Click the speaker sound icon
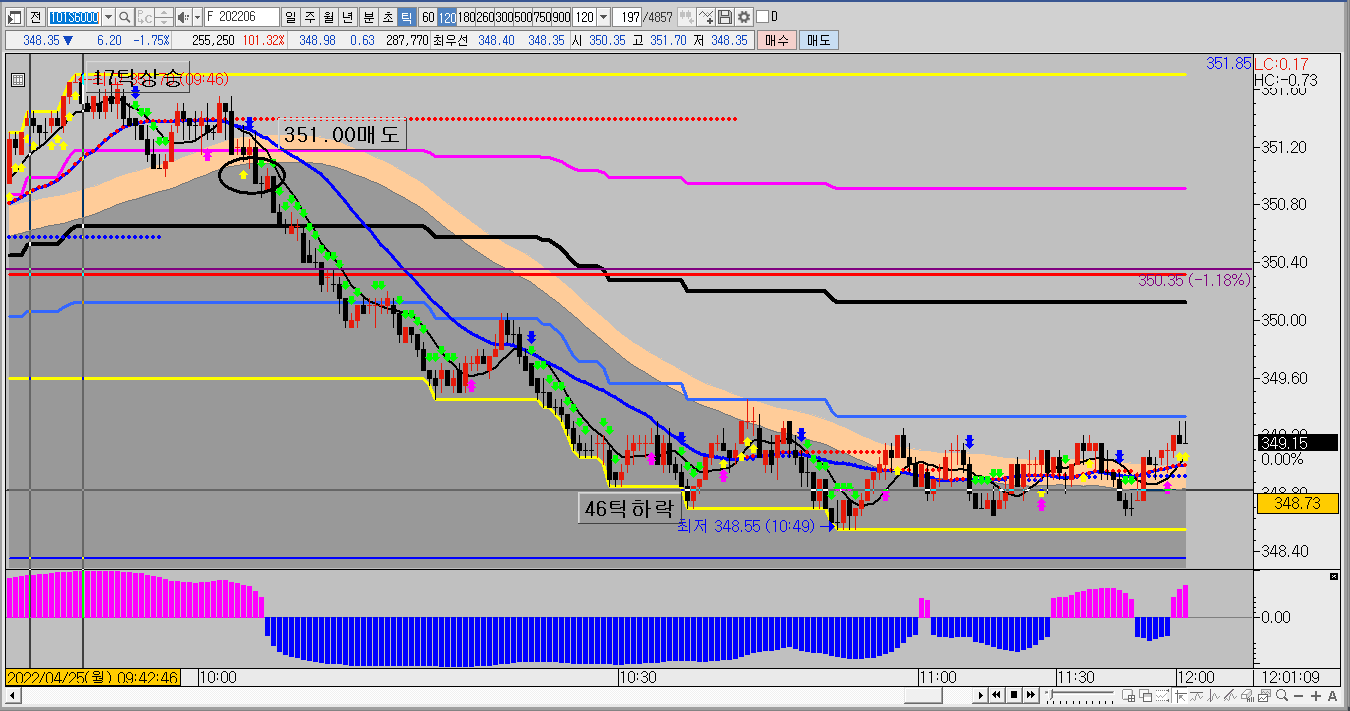The image size is (1350, 711). [184, 17]
